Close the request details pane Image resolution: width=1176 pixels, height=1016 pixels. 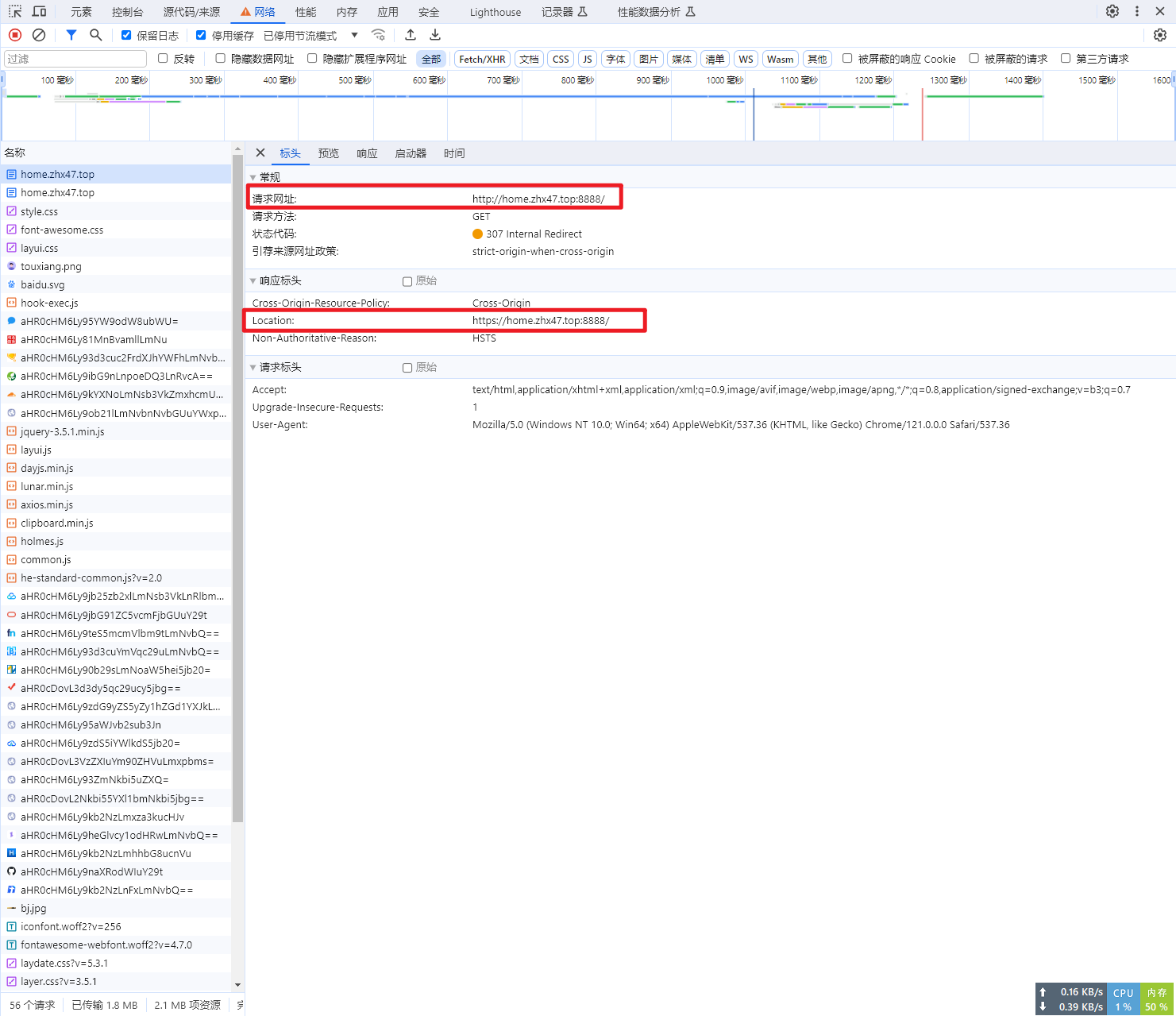260,153
